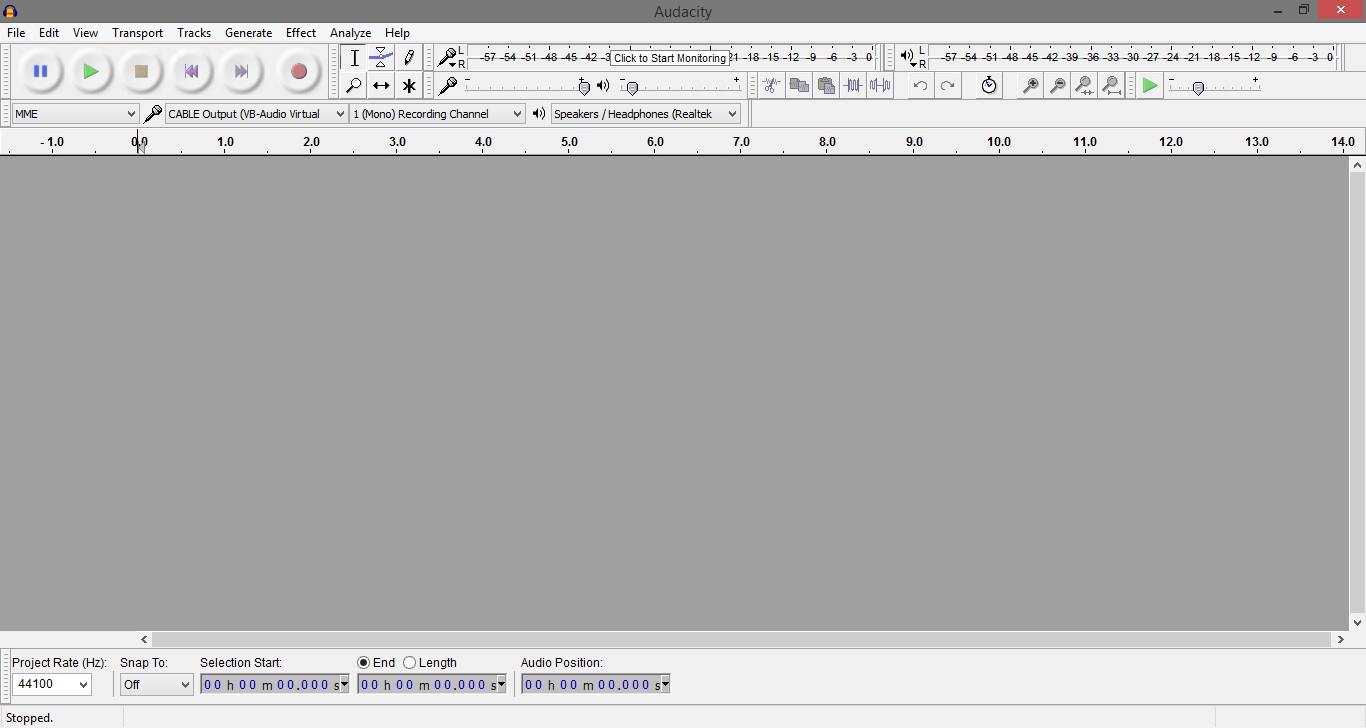
Task: Open the Edit menu
Action: 49,33
